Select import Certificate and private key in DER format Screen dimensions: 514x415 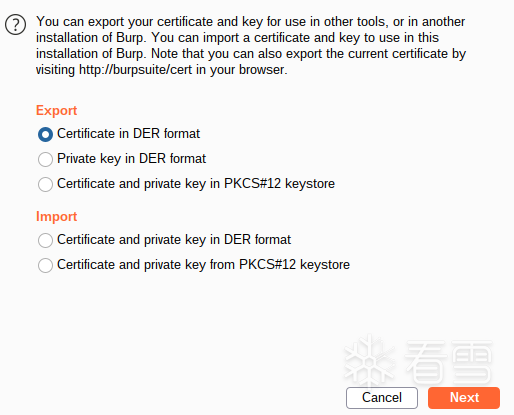tap(45, 240)
